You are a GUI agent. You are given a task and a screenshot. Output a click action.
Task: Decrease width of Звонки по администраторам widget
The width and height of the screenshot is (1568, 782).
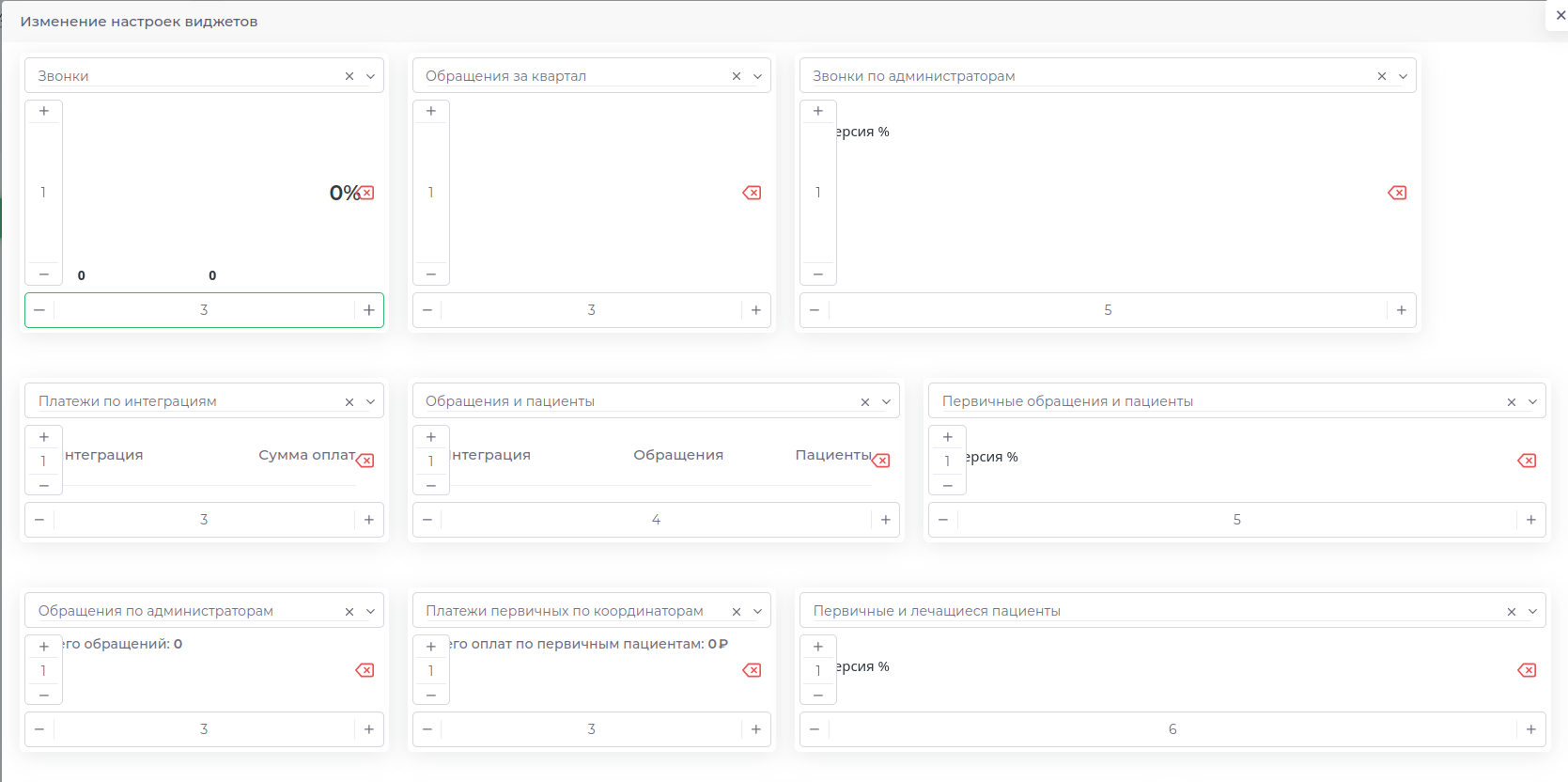[815, 310]
